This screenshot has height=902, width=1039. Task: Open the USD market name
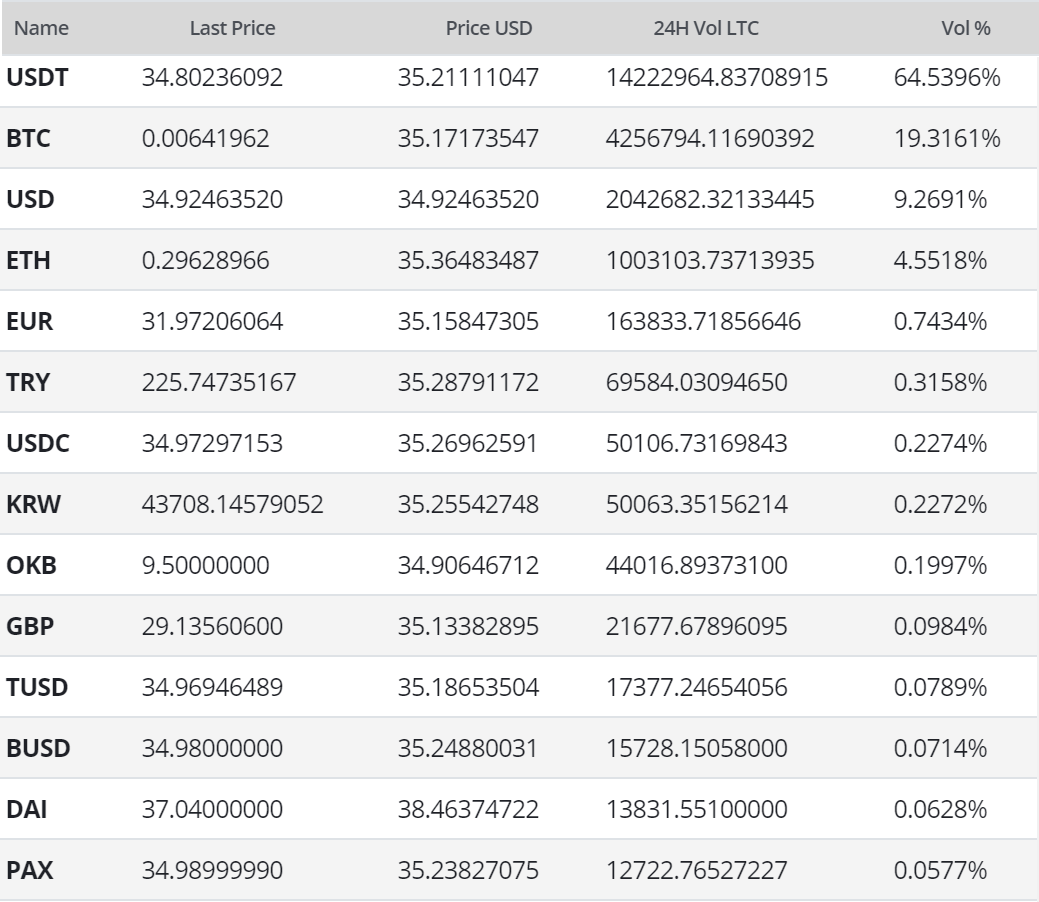(x=30, y=199)
